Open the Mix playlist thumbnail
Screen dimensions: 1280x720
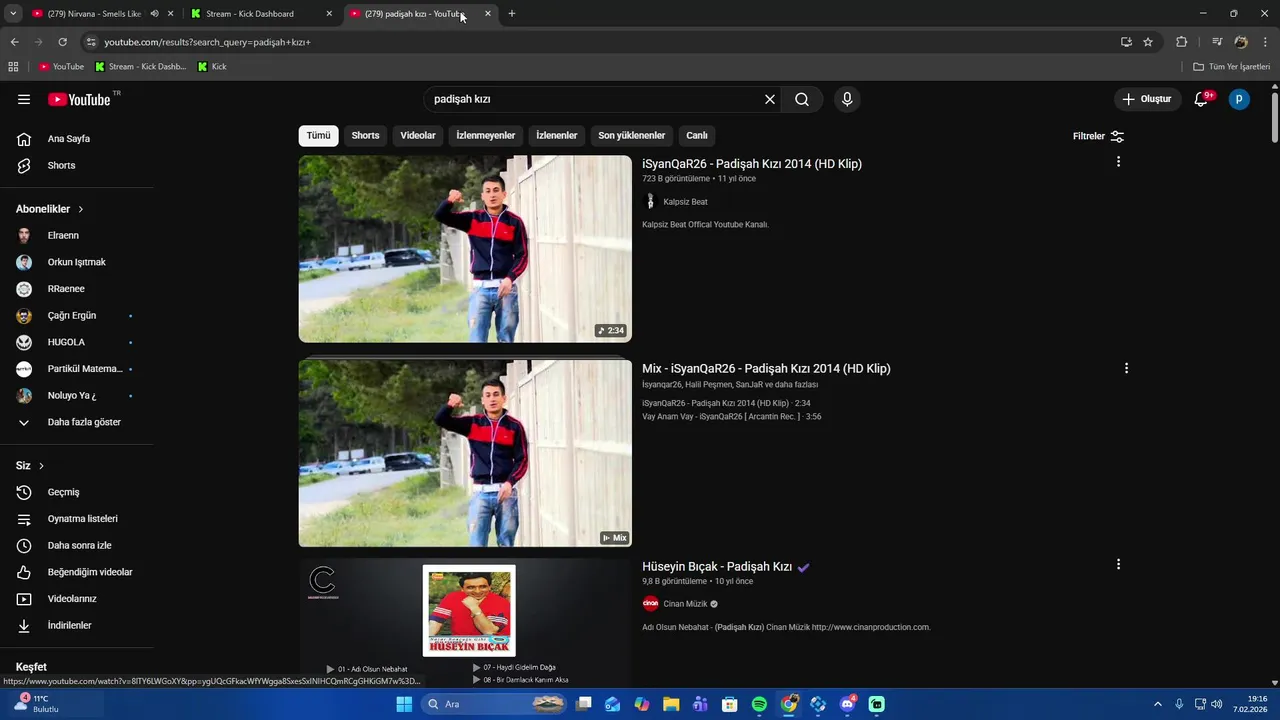tap(465, 453)
